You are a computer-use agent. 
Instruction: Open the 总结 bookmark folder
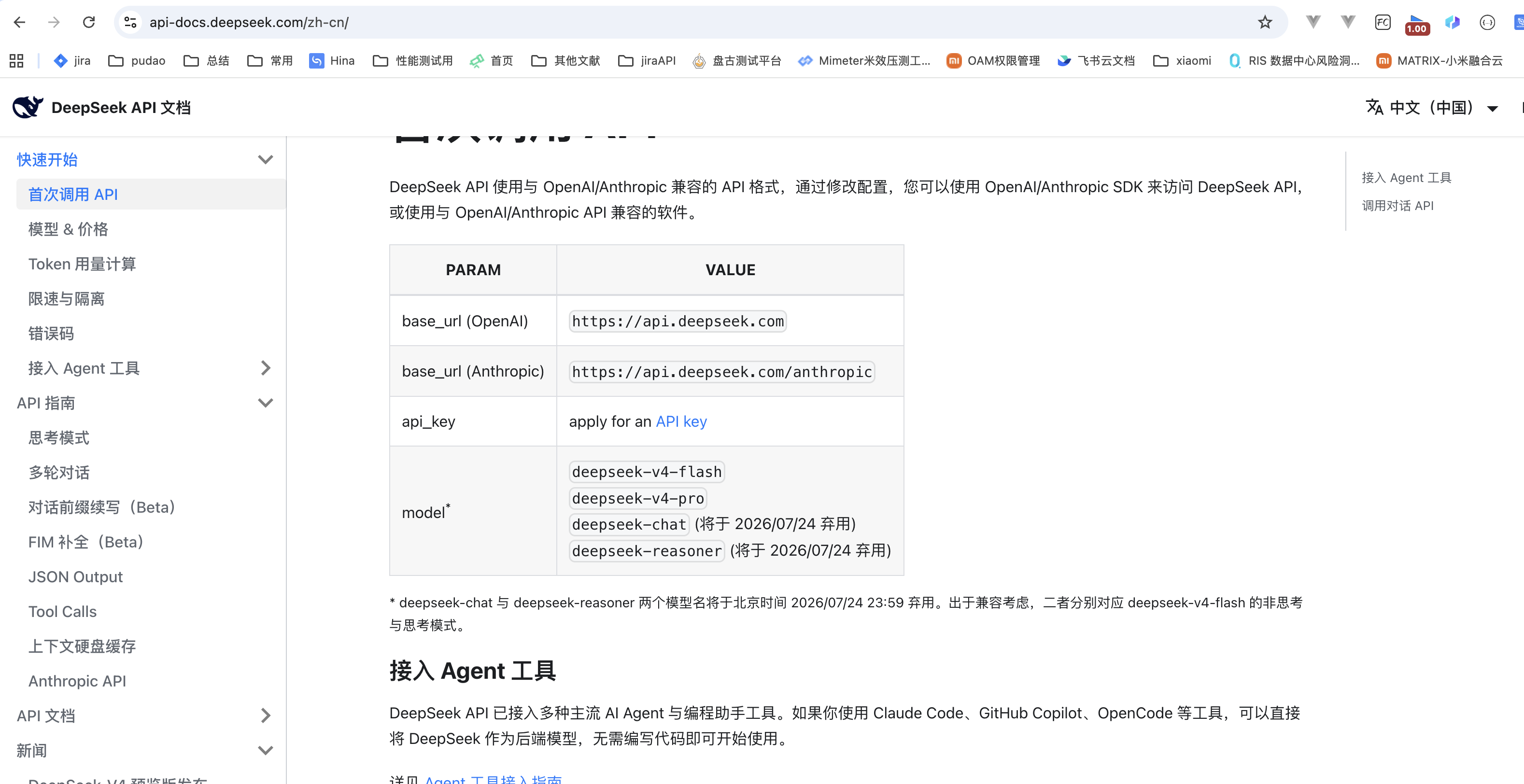pyautogui.click(x=207, y=60)
